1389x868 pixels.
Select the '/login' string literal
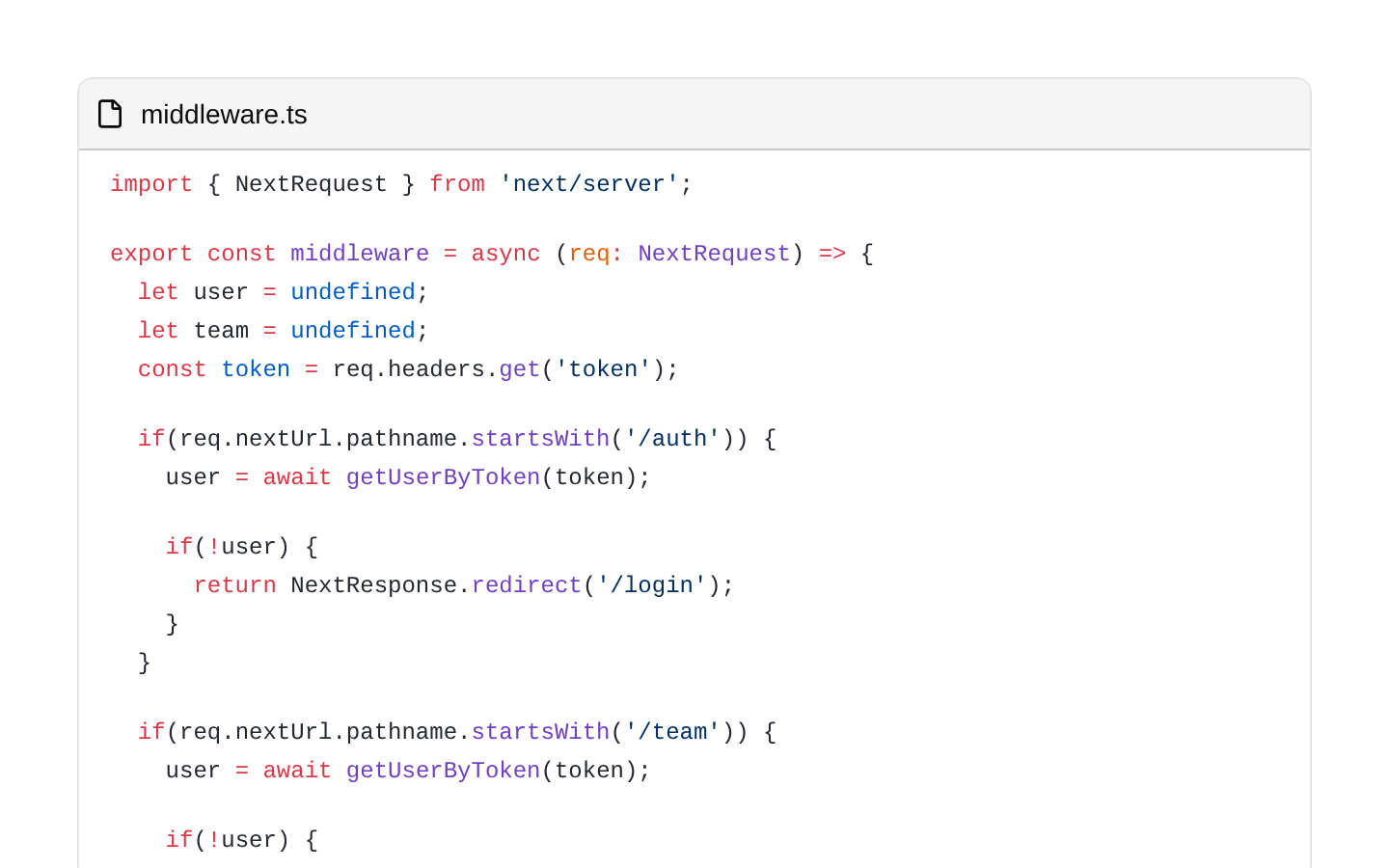pyautogui.click(x=652, y=585)
